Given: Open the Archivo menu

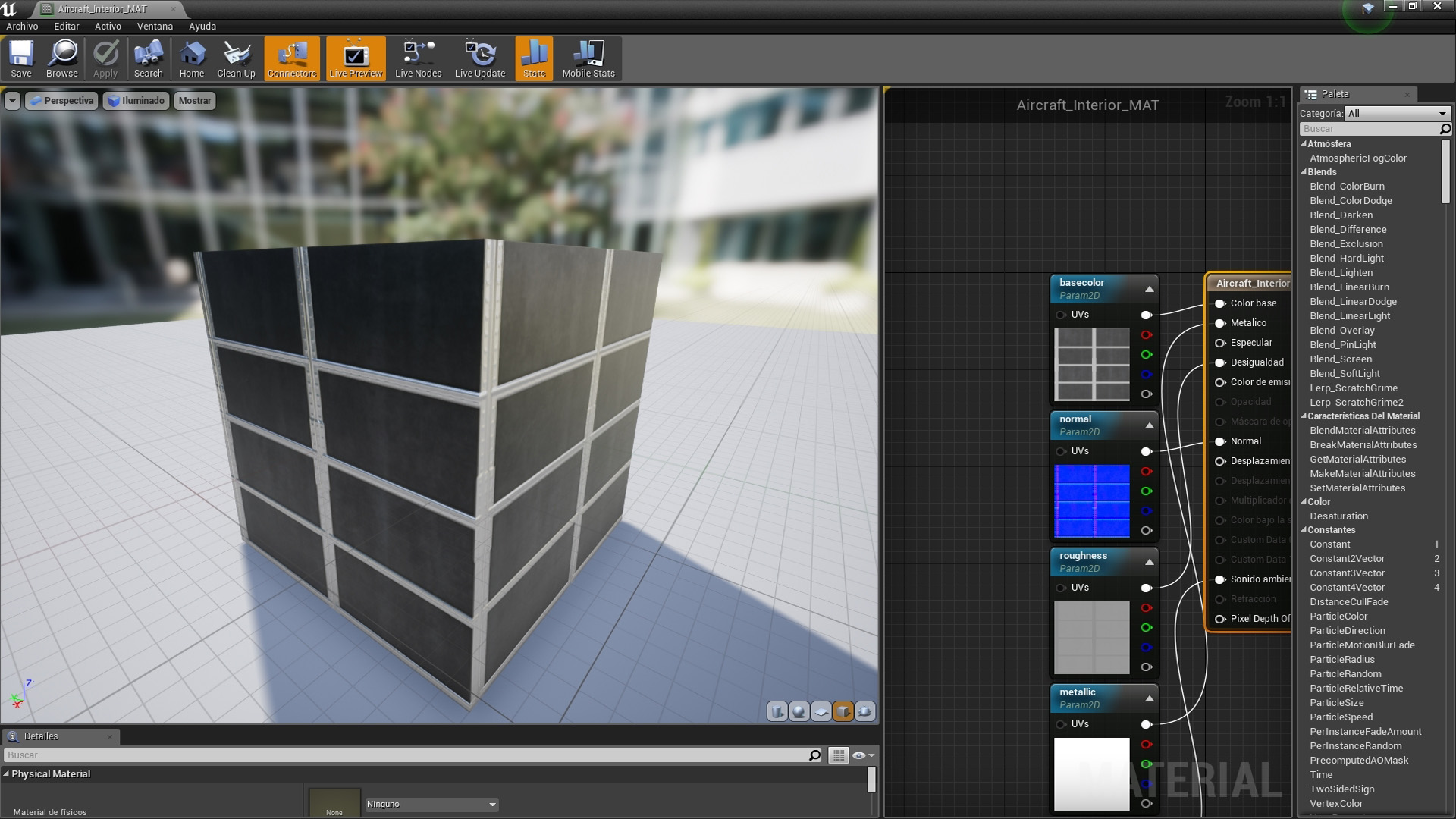Looking at the screenshot, I should tap(22, 26).
